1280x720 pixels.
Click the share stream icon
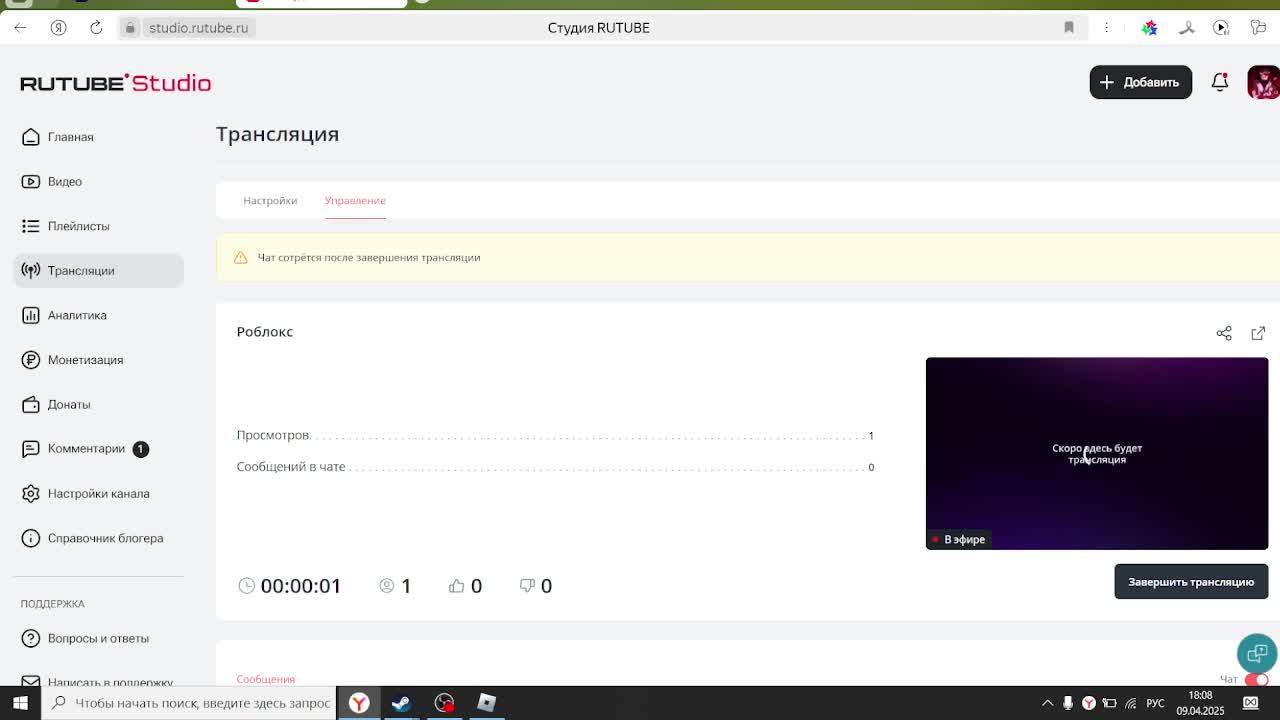[x=1224, y=333]
